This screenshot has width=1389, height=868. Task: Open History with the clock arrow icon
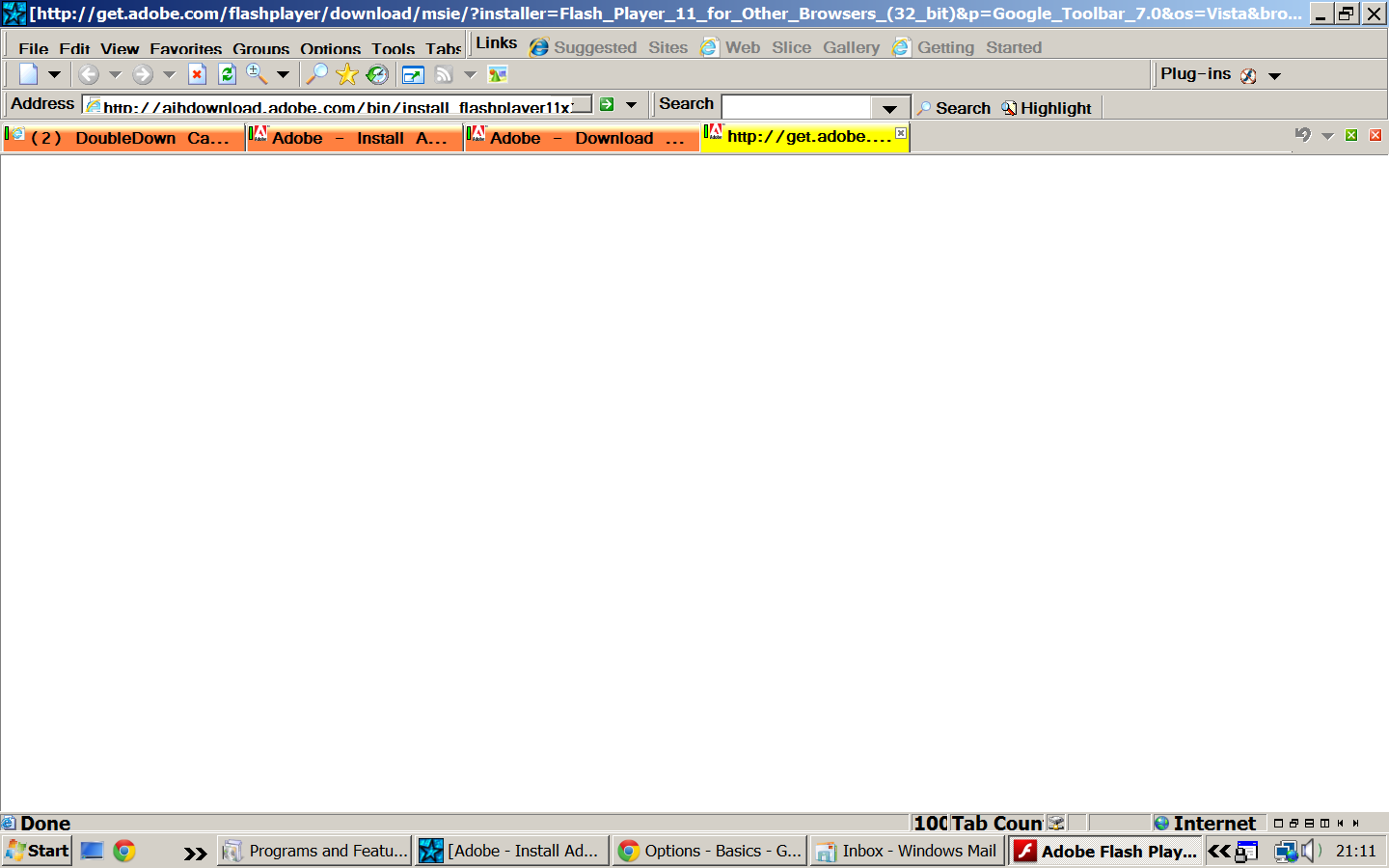[377, 74]
